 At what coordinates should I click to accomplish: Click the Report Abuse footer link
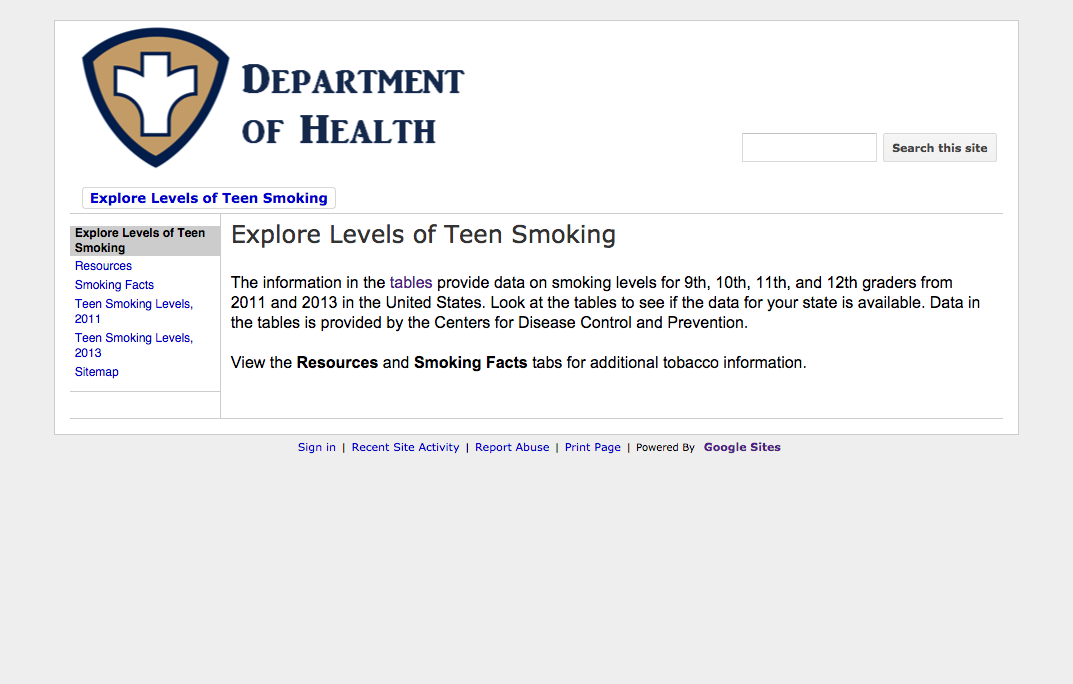click(x=512, y=448)
